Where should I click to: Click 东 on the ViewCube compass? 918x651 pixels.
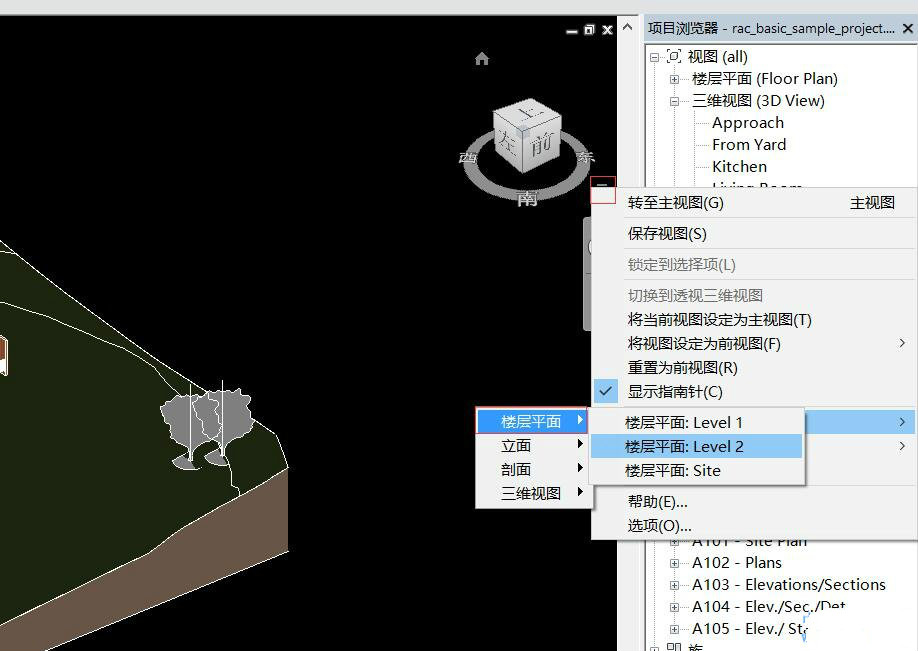(585, 156)
